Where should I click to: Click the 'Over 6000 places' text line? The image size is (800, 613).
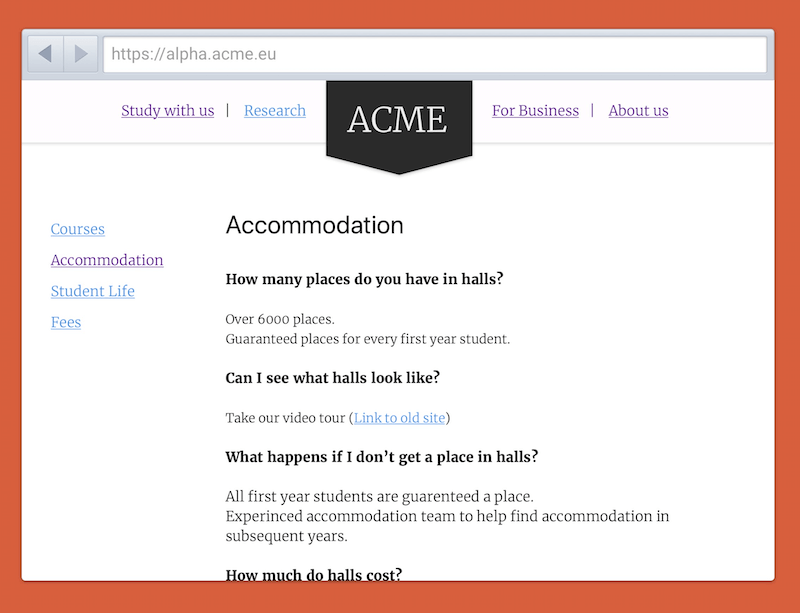click(280, 320)
